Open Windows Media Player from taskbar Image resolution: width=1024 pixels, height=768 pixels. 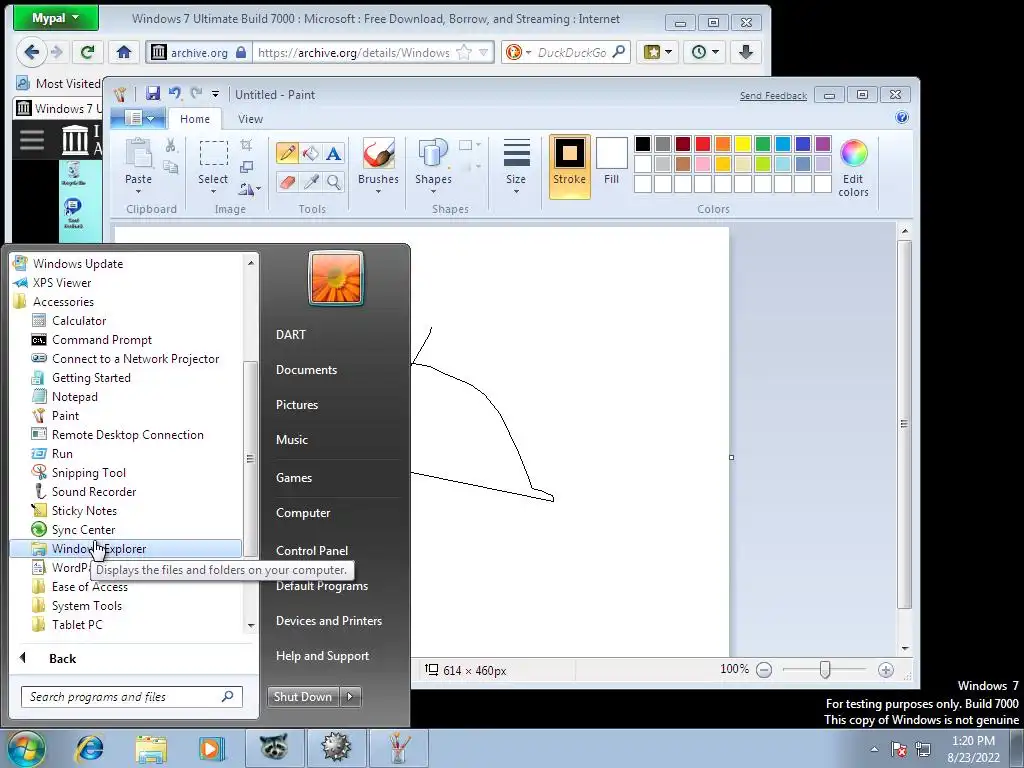(211, 748)
